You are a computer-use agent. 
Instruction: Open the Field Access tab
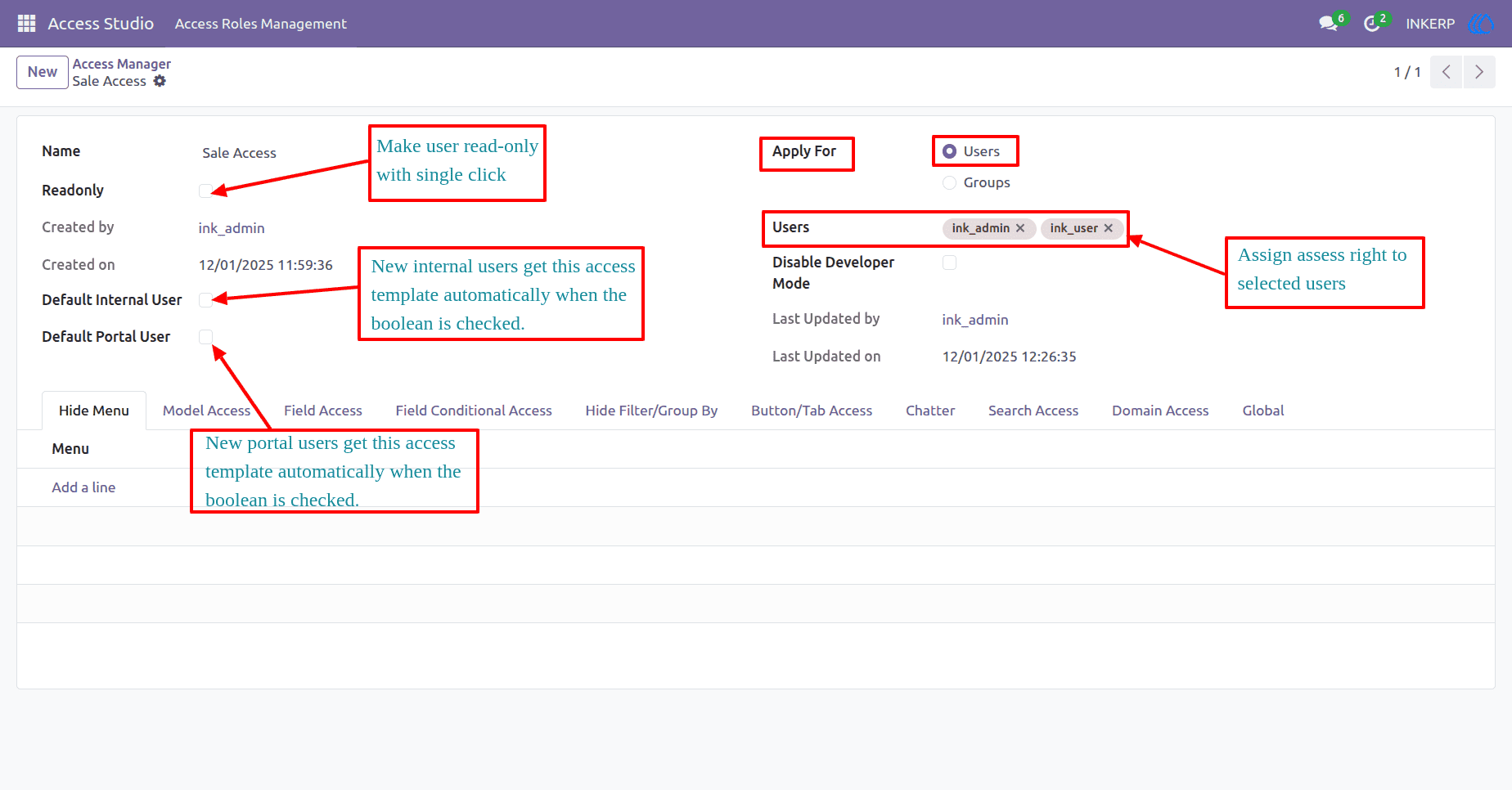click(x=323, y=411)
